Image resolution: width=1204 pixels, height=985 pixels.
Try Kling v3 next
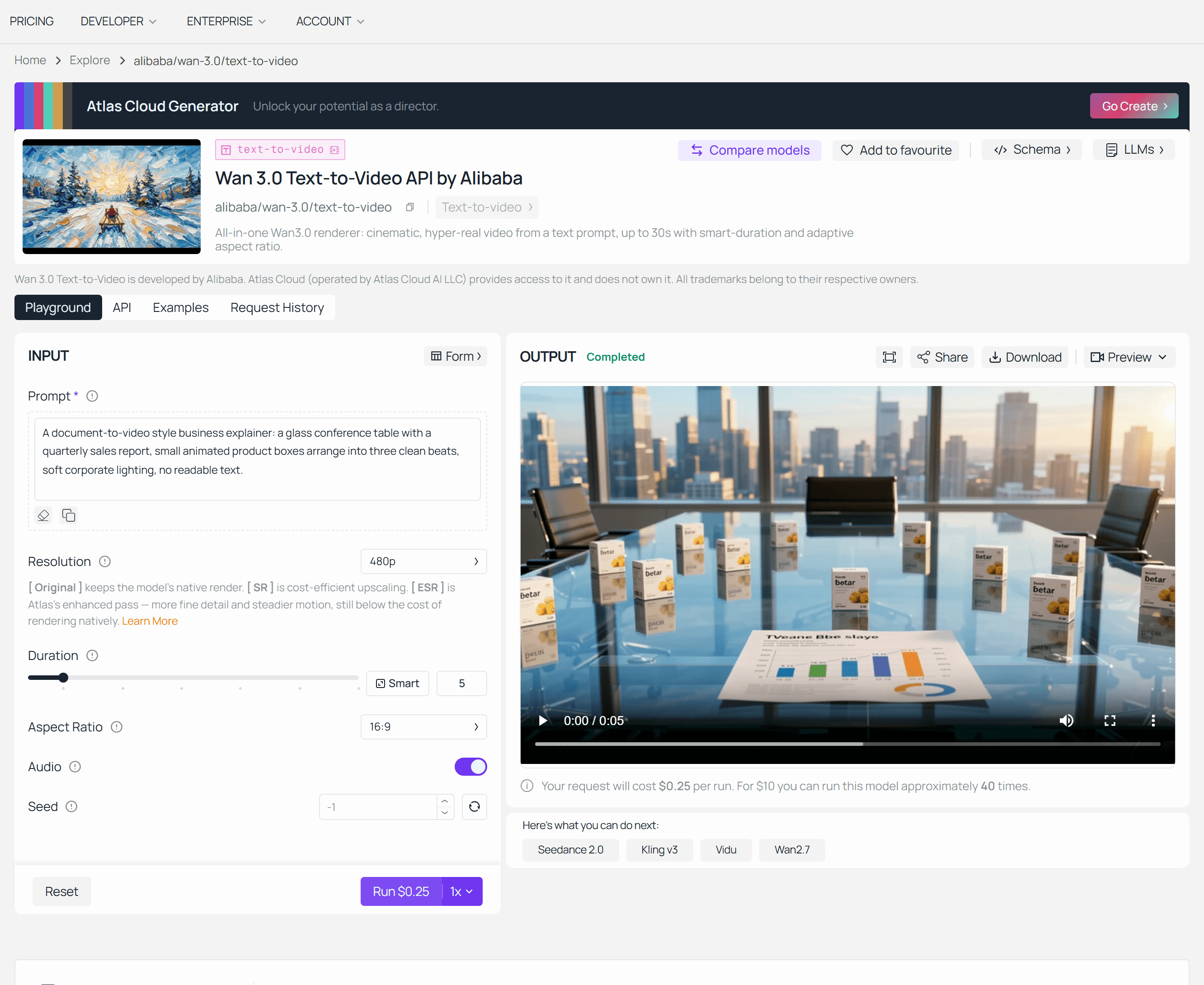point(659,850)
